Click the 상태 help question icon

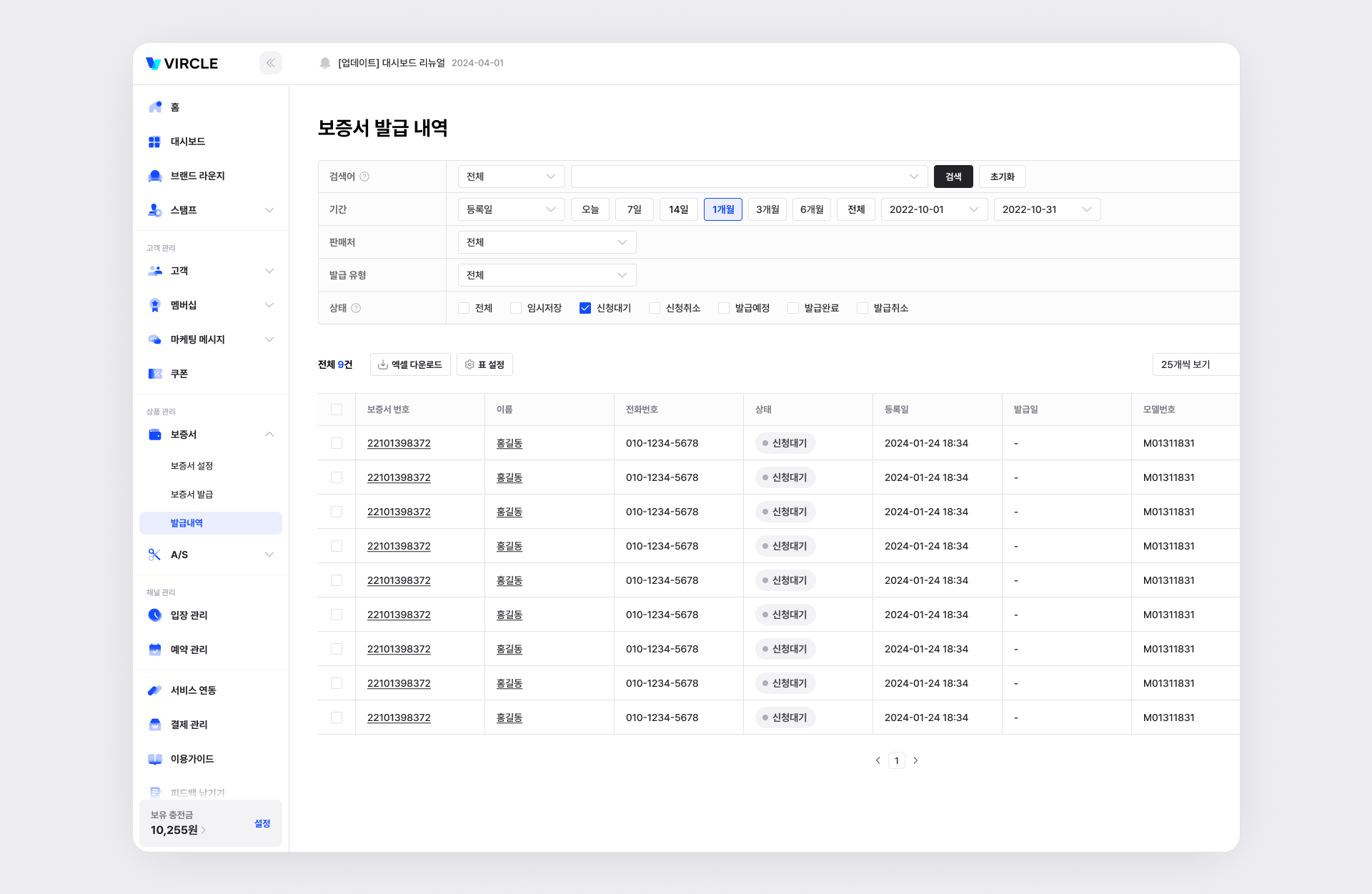point(356,308)
